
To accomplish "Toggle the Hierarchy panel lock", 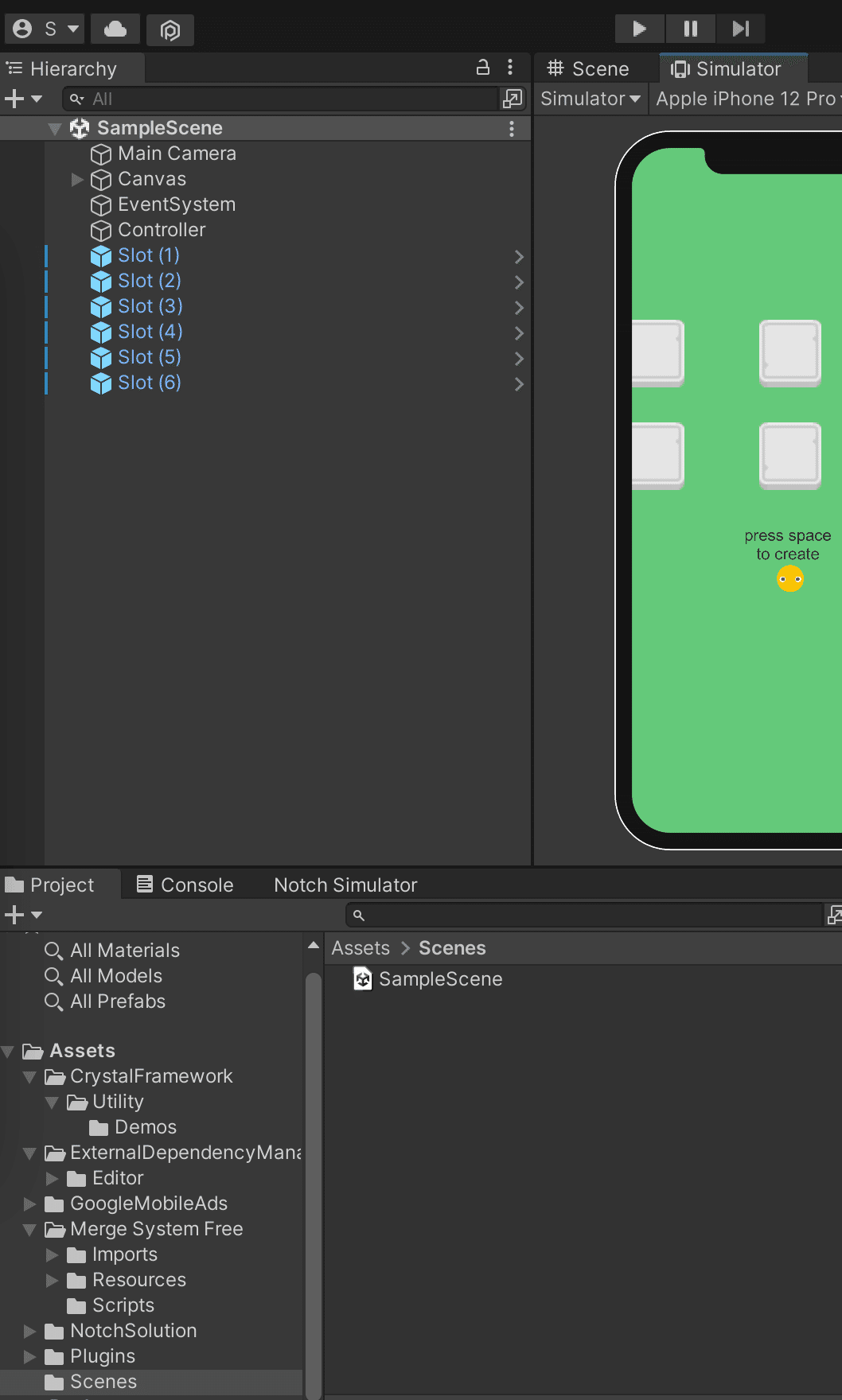I will tap(483, 68).
